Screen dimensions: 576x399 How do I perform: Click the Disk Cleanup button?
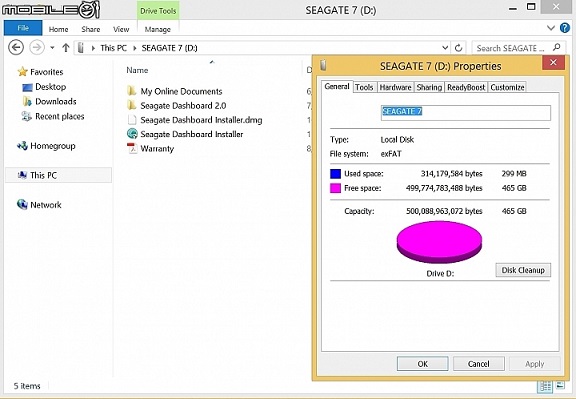click(523, 270)
